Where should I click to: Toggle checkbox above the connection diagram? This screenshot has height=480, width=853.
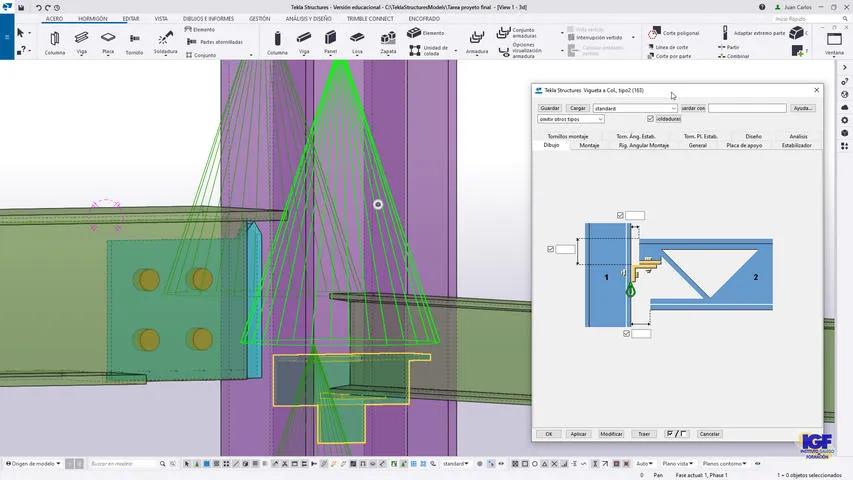point(620,216)
